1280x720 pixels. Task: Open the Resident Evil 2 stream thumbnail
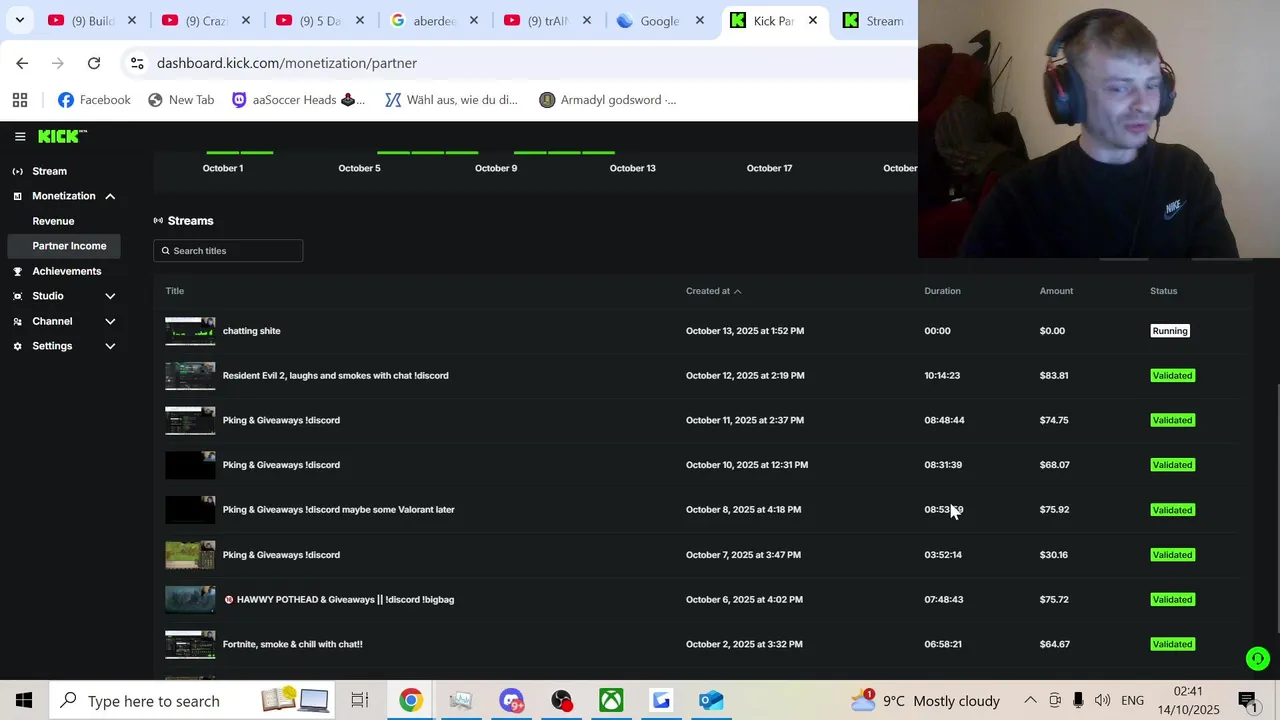coord(190,376)
